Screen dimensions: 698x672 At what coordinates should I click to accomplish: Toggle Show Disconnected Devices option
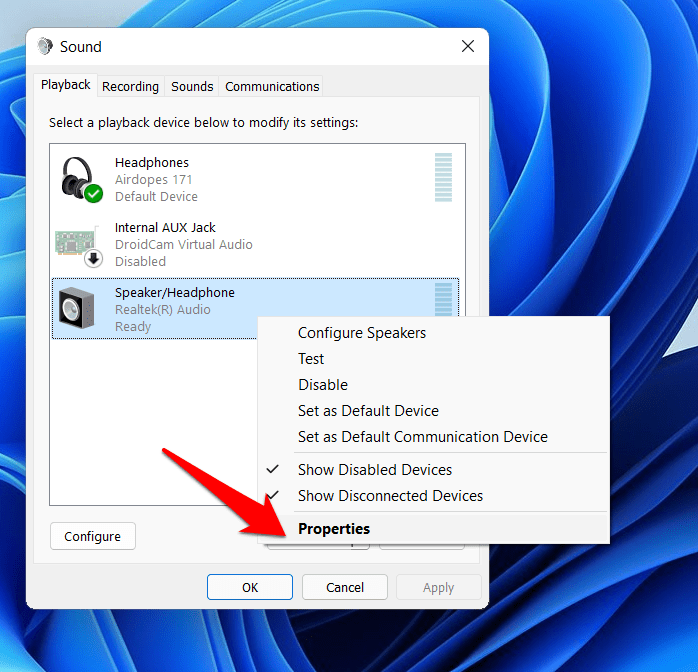coord(390,496)
